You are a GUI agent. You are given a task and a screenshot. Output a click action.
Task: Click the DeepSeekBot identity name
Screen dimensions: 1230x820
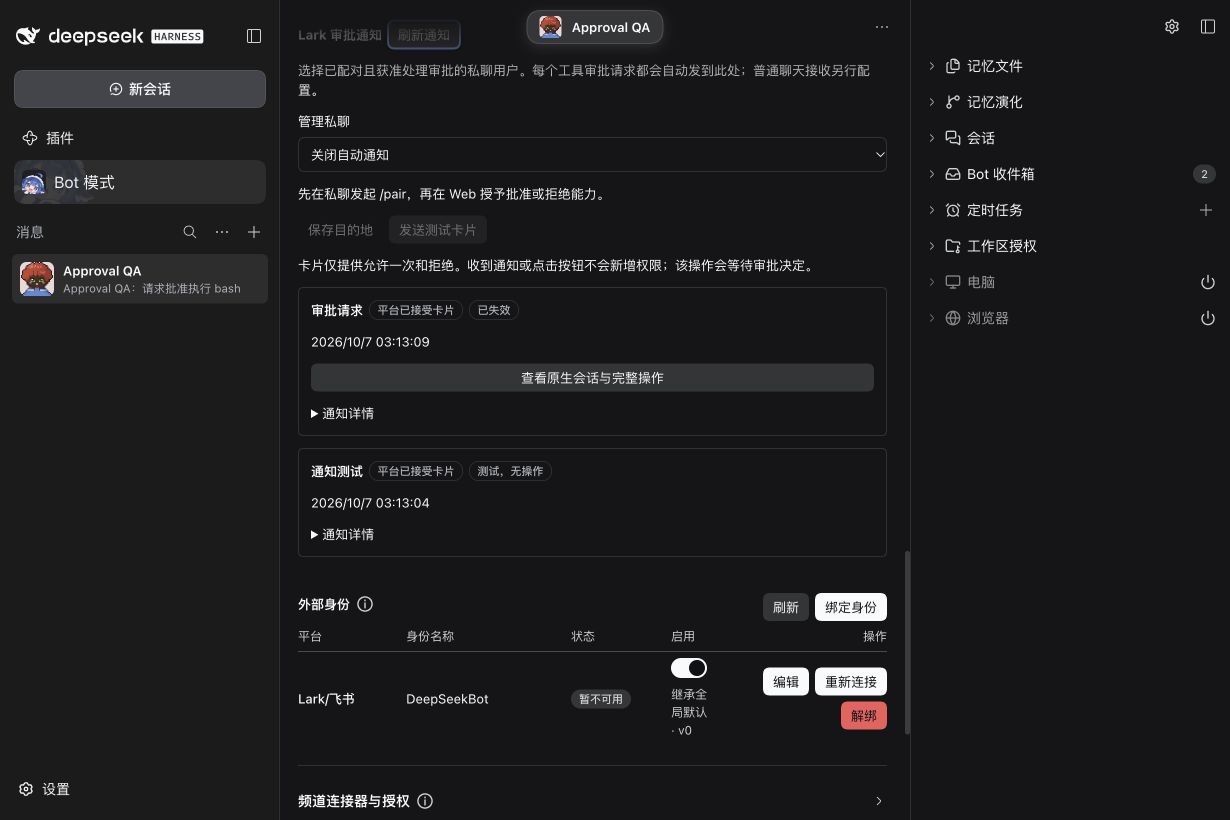tap(447, 699)
